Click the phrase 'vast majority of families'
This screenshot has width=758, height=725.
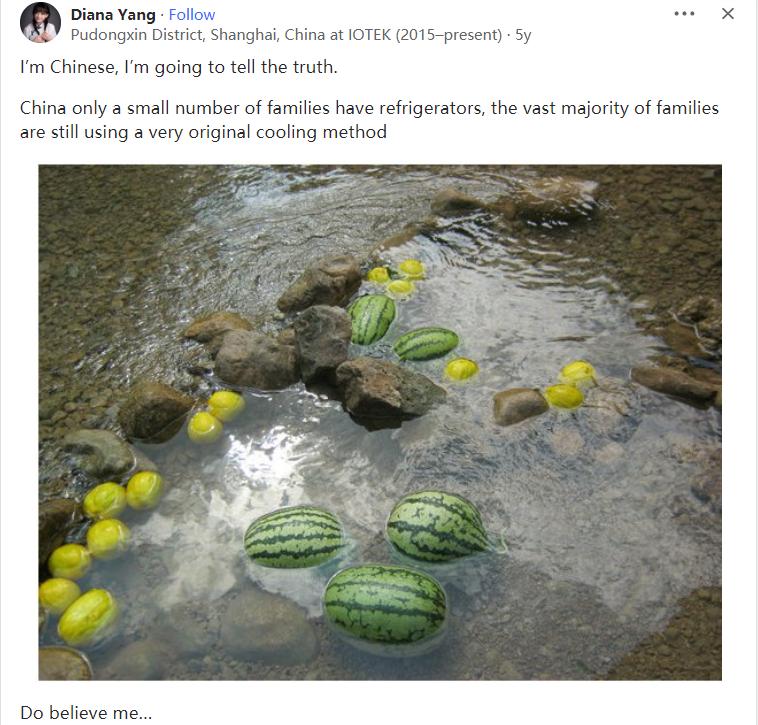[x=616, y=108]
